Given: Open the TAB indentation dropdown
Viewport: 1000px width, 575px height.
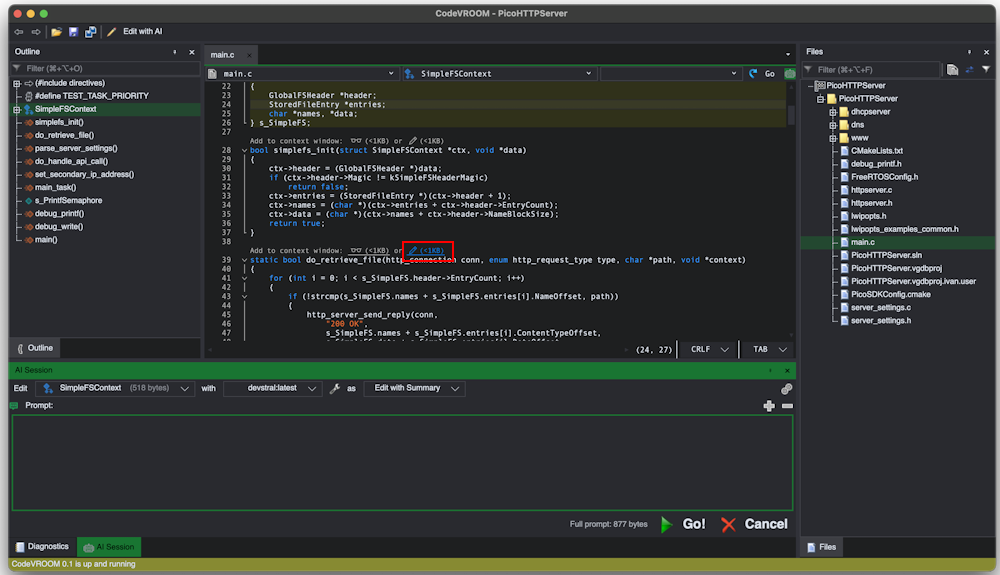Looking at the screenshot, I should [x=769, y=349].
